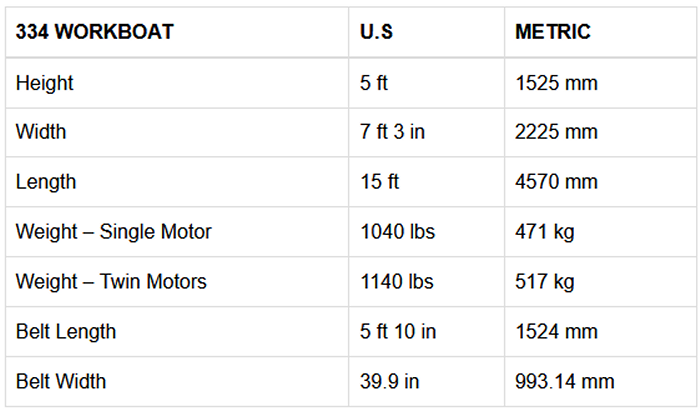Click the Length row label
Screen dimensions: 700x412
[x=46, y=182]
